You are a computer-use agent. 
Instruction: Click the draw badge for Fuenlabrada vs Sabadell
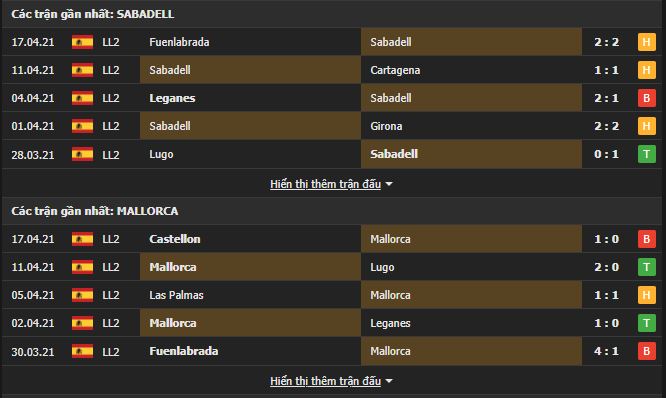(646, 42)
